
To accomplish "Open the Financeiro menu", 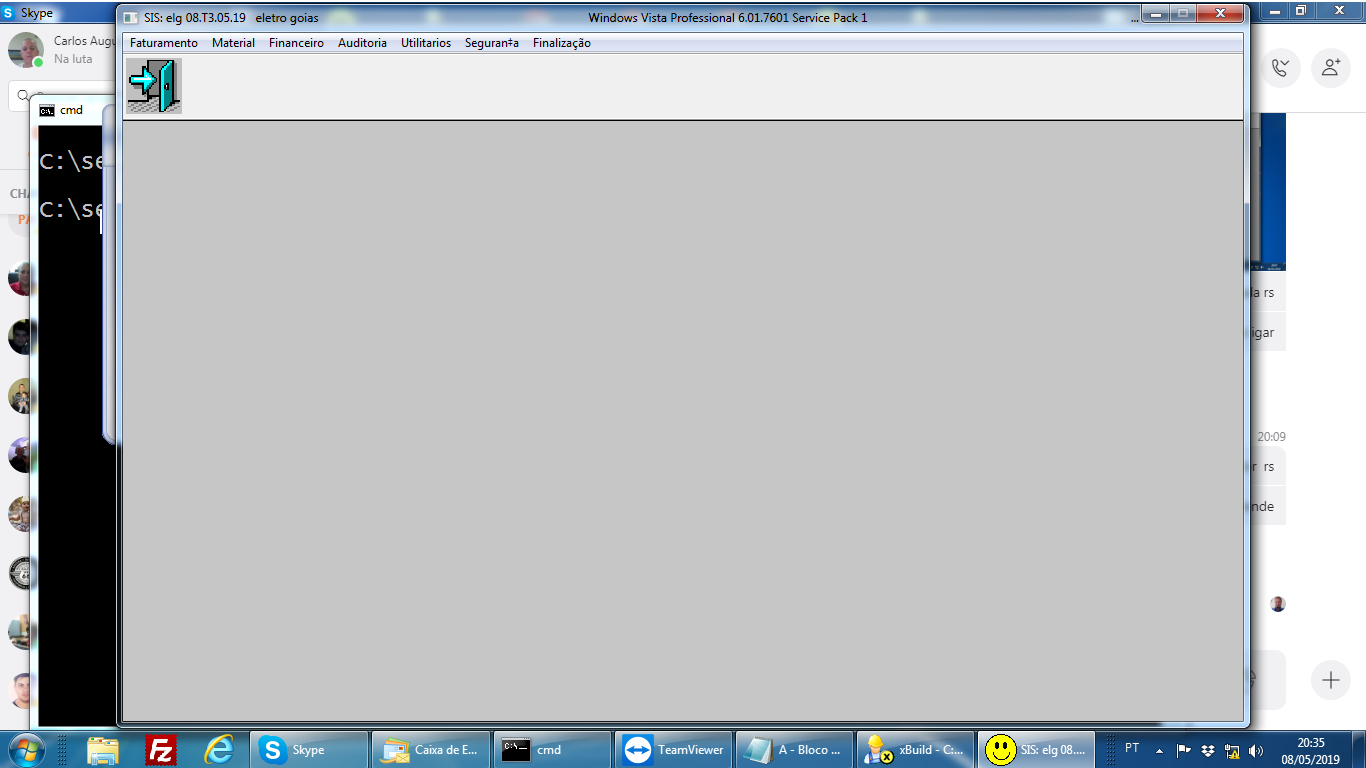I will coord(296,43).
